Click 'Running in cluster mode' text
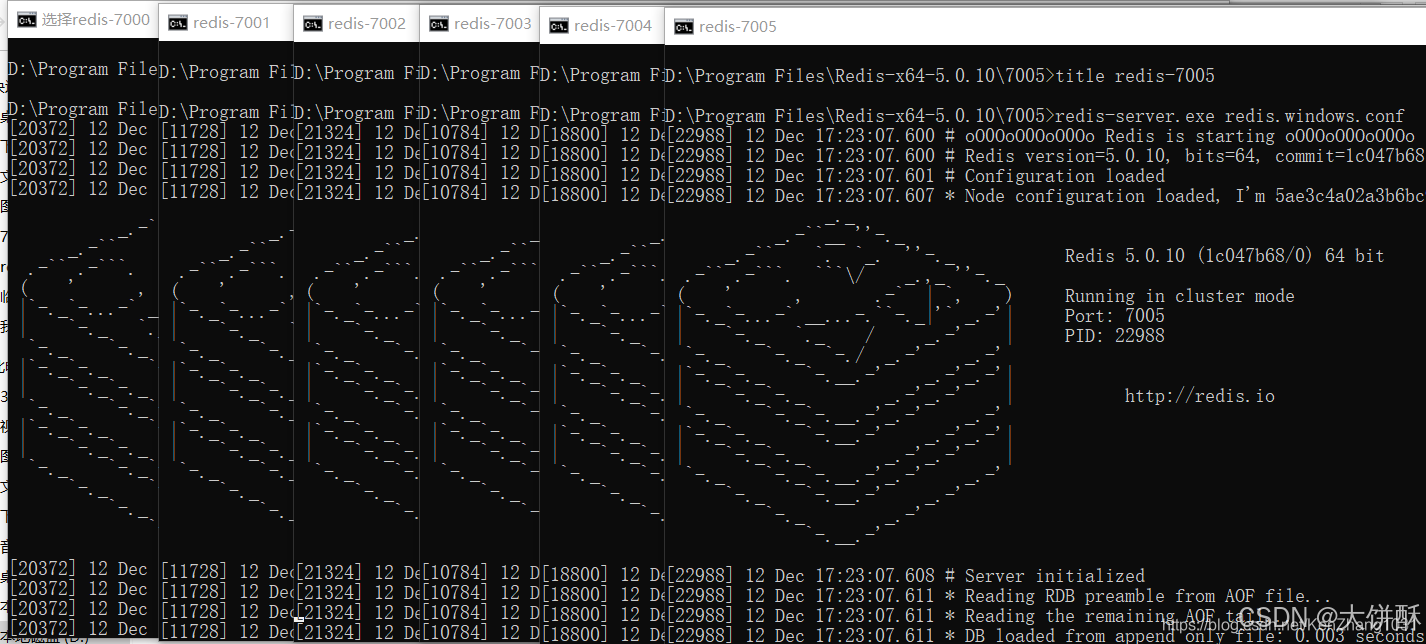The height and width of the screenshot is (644, 1426). point(1179,296)
